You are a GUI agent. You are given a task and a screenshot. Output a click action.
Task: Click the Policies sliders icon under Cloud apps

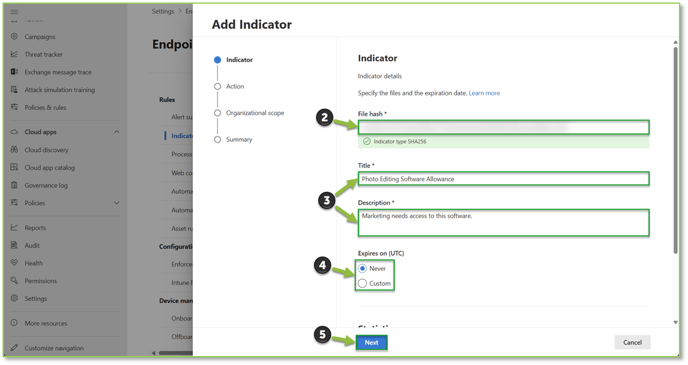(x=14, y=203)
